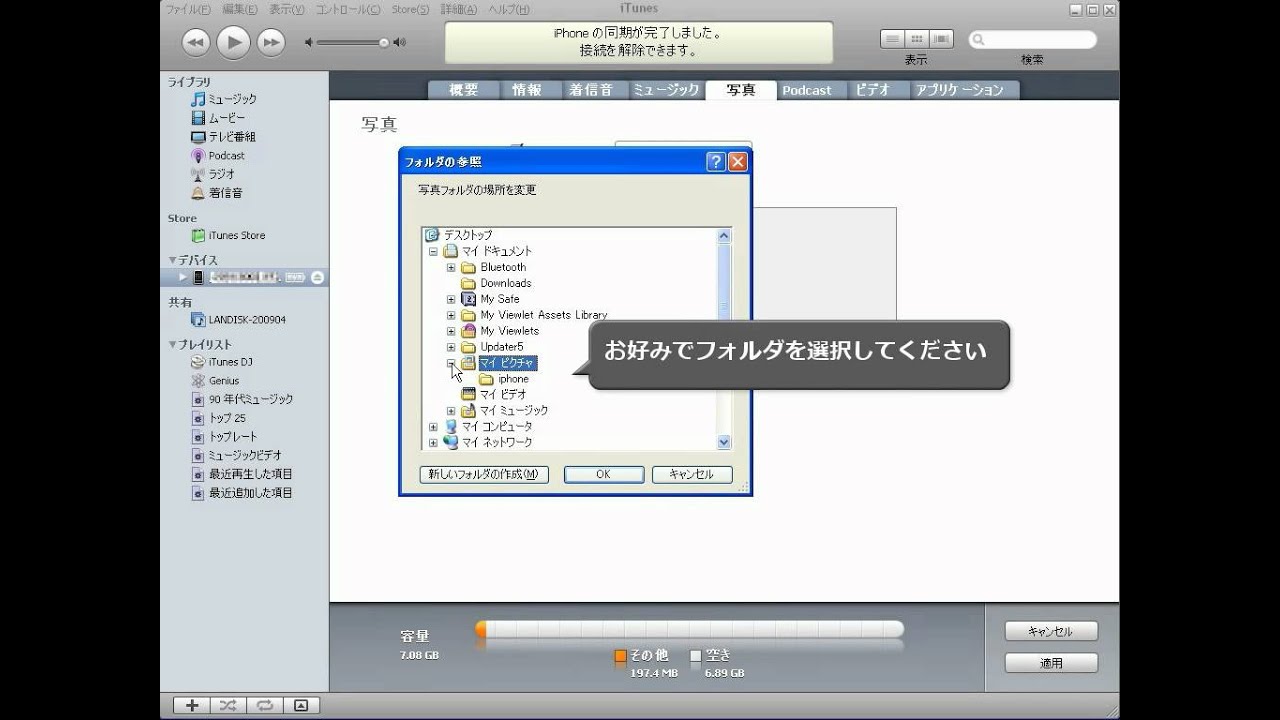Click the iTunes search field

(1033, 40)
